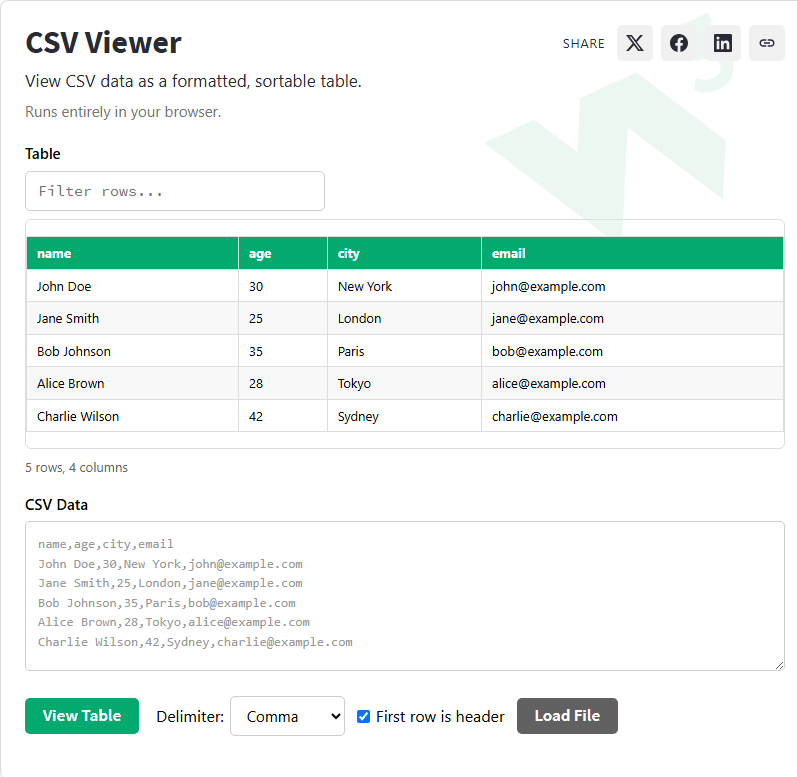Image resolution: width=797 pixels, height=777 pixels.
Task: Click the Table heading
Action: [x=43, y=153]
